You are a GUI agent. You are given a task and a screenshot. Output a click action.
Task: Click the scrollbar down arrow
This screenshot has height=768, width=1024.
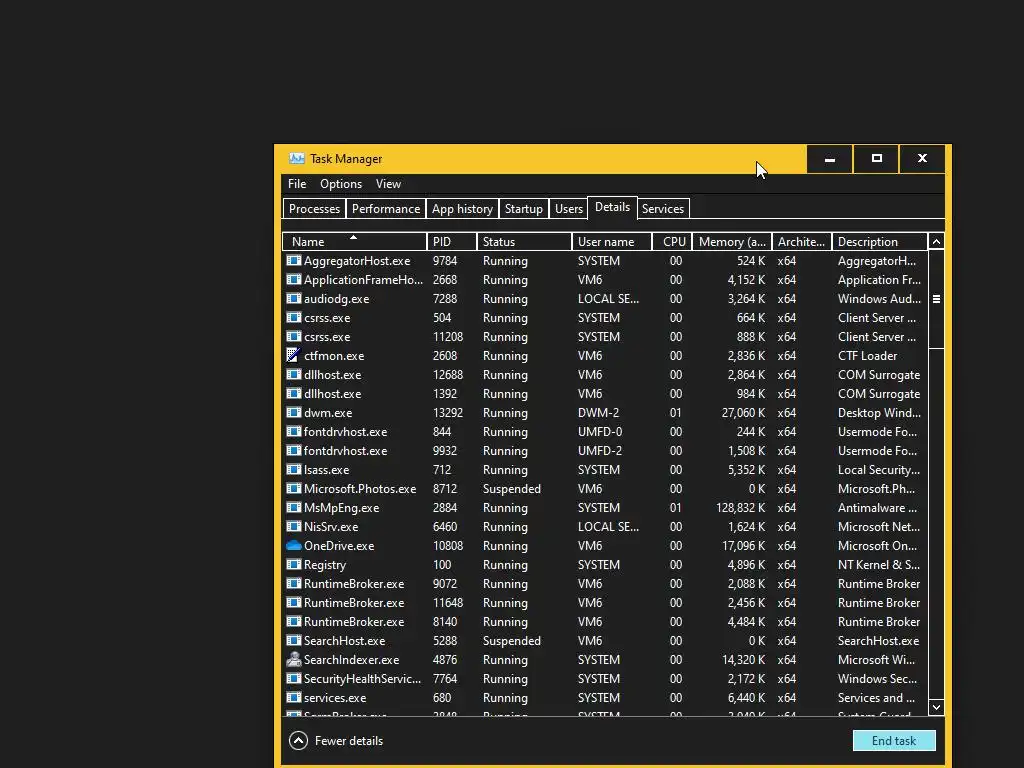(936, 707)
